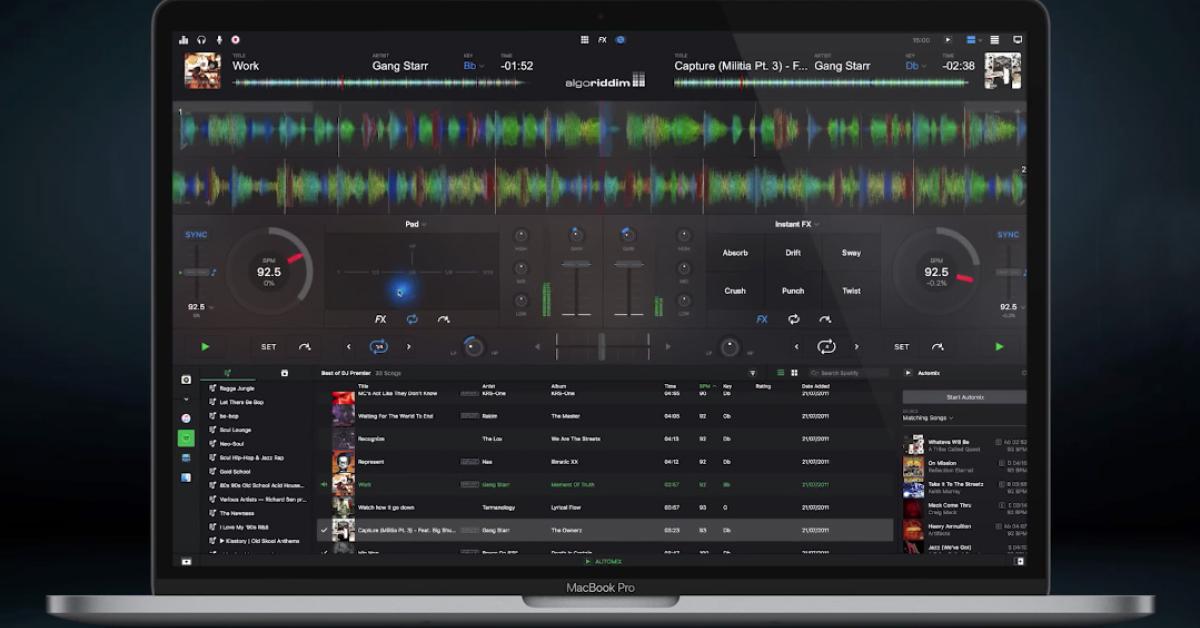The image size is (1200, 628).
Task: Apply the Crush instant effect
Action: pos(735,291)
